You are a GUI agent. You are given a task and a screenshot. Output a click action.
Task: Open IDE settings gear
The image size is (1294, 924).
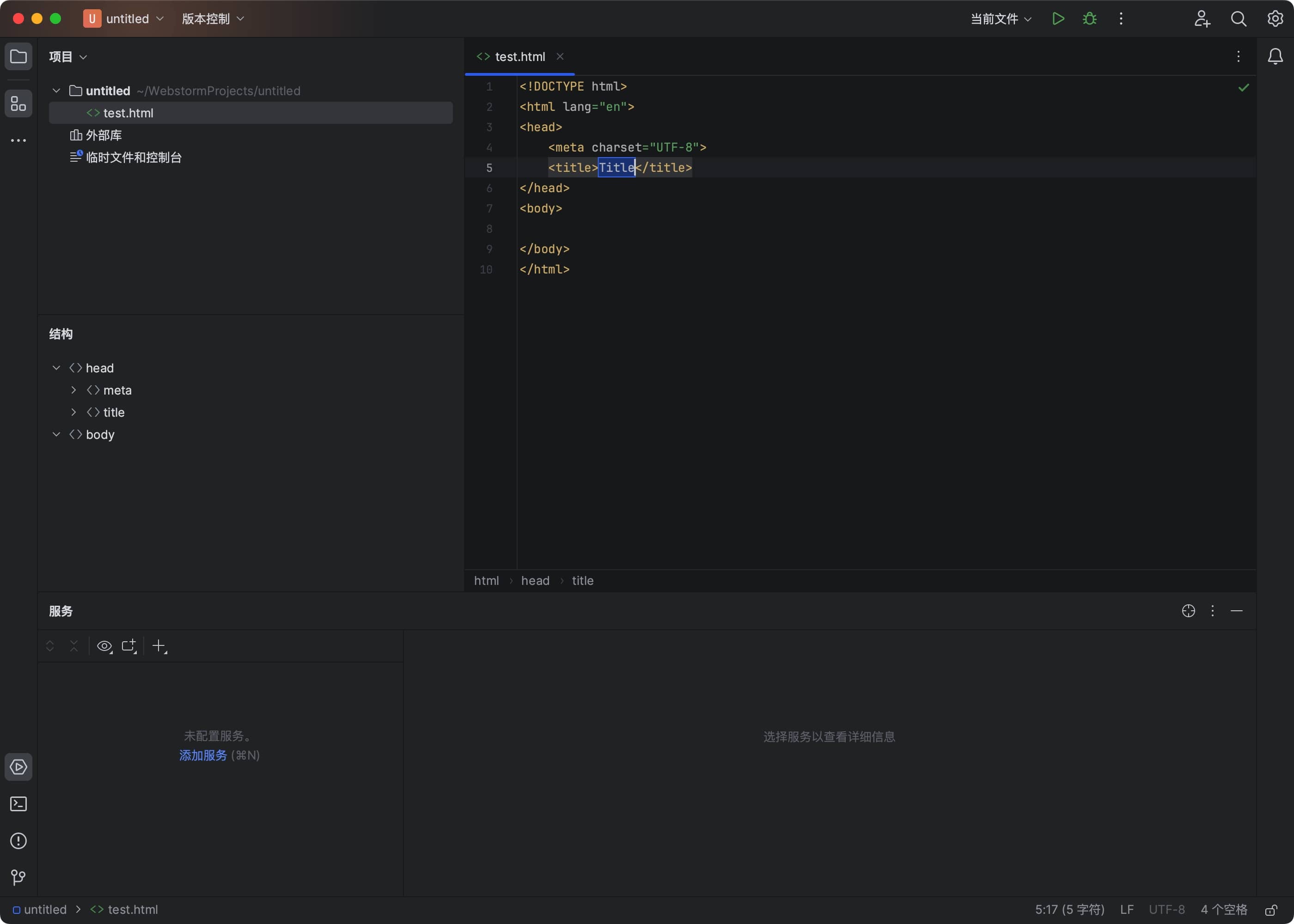click(x=1275, y=19)
